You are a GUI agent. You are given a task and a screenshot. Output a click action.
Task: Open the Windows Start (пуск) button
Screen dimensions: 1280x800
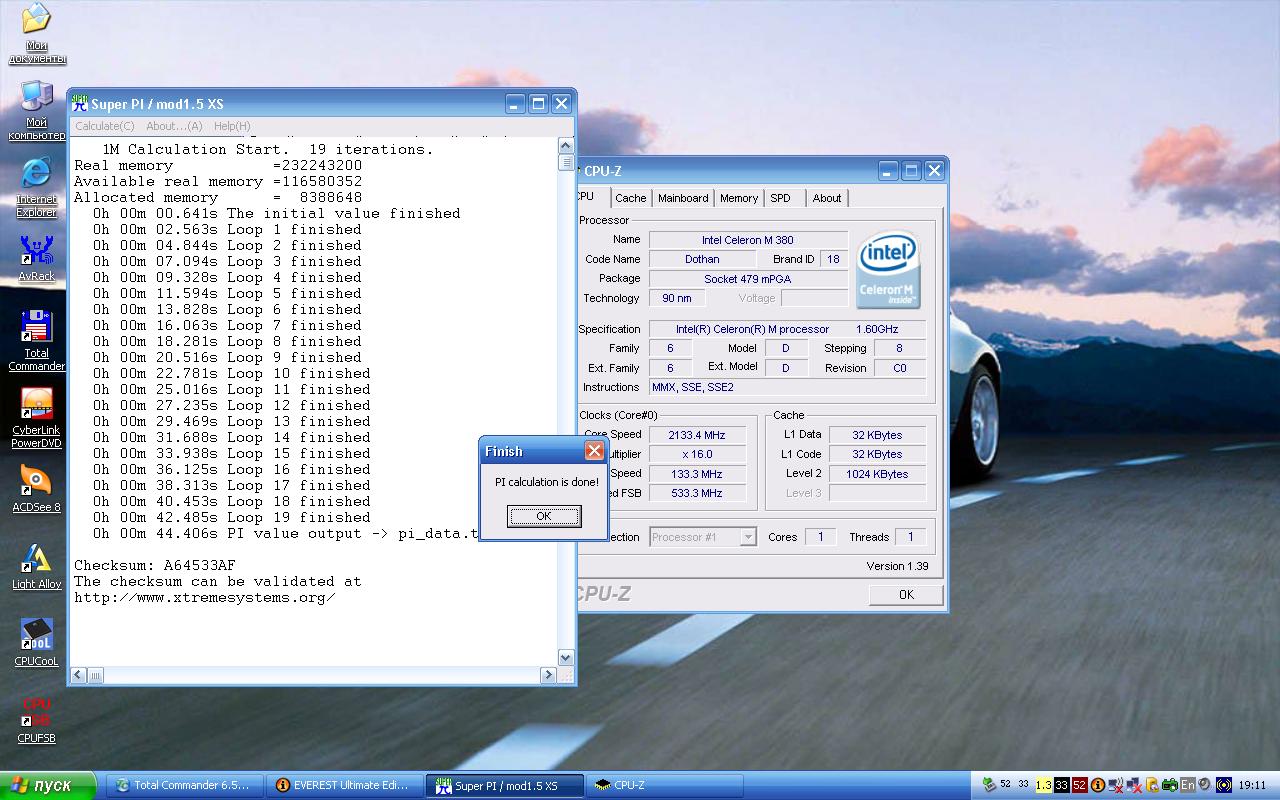pyautogui.click(x=48, y=785)
